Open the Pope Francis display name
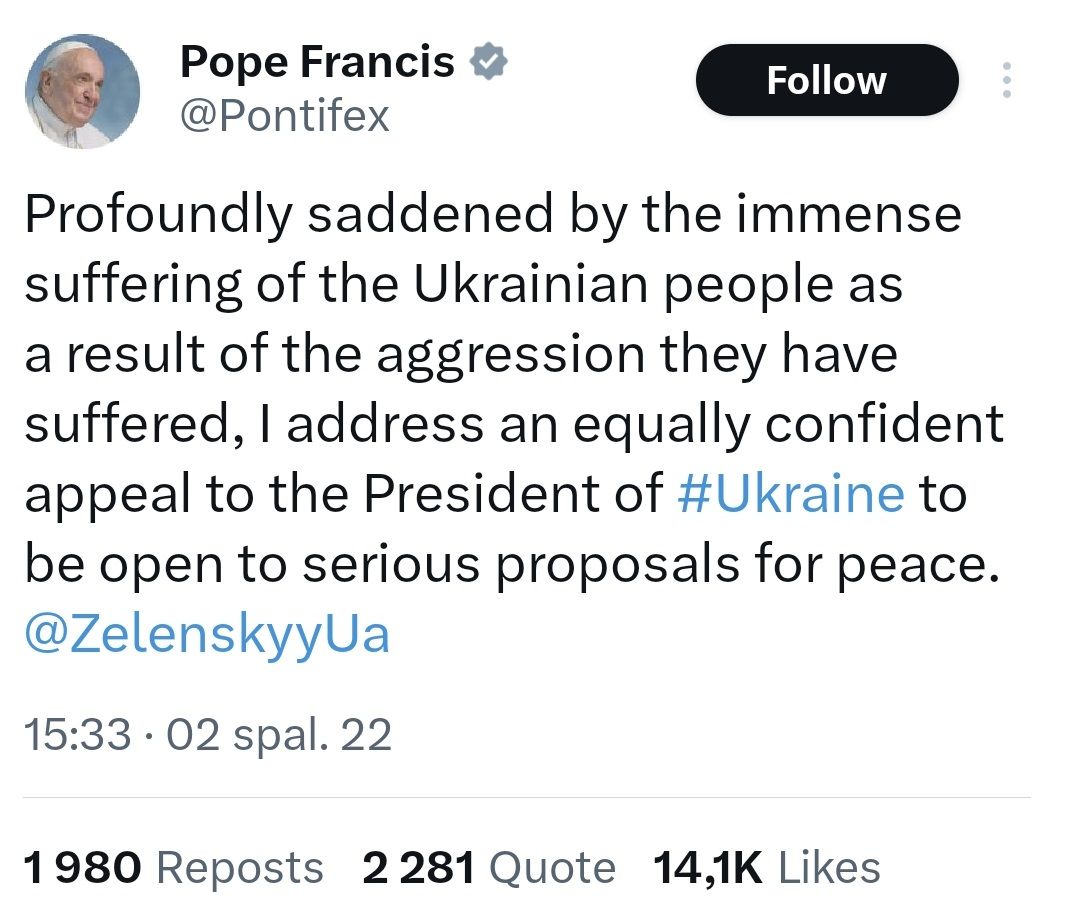 click(317, 64)
